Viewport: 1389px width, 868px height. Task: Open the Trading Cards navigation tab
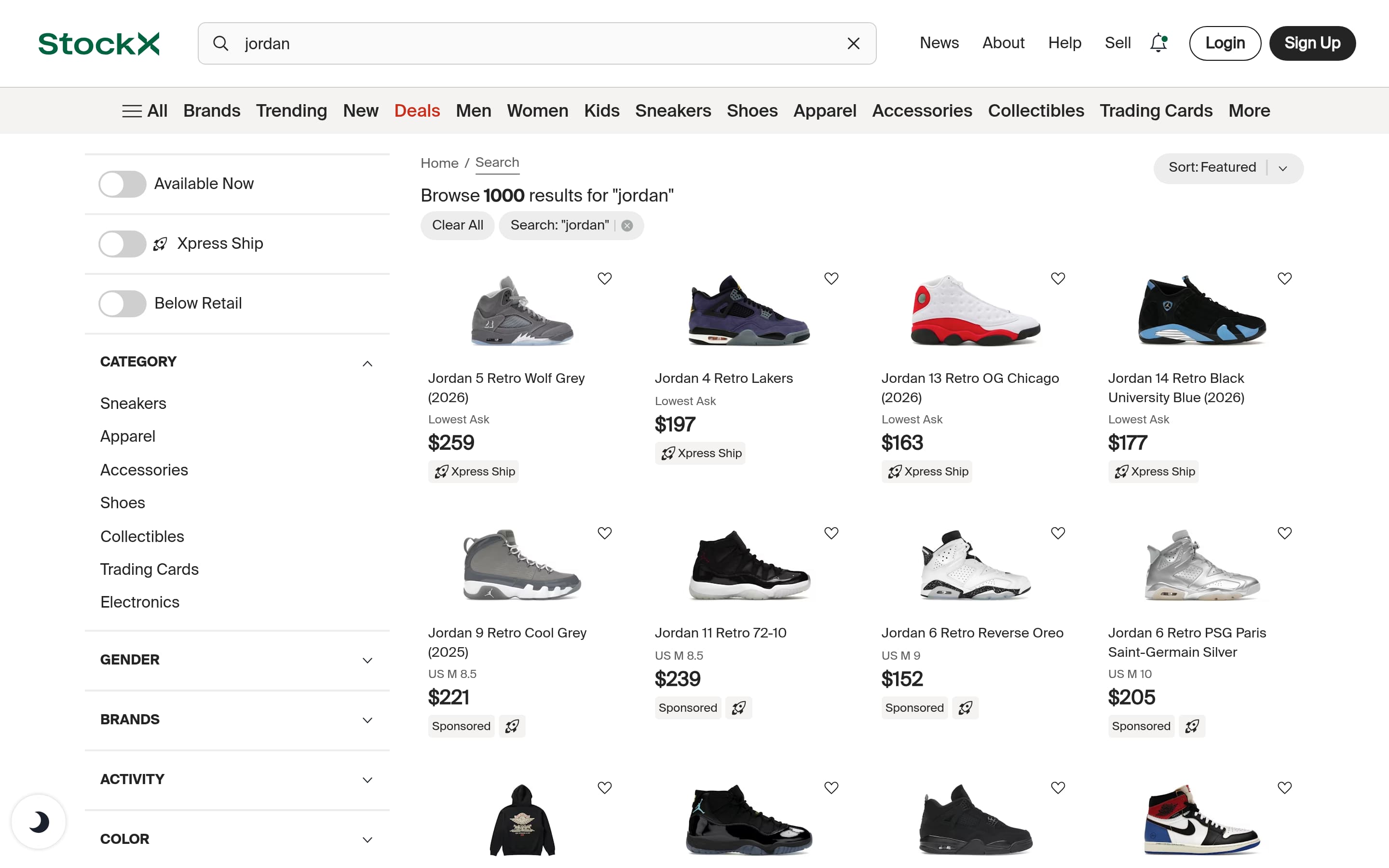(x=1156, y=110)
